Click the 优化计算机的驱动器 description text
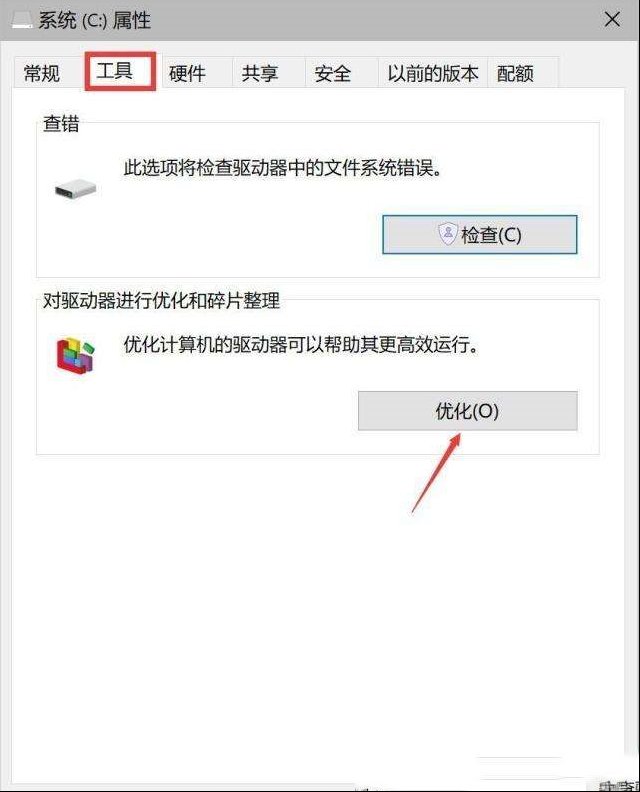The height and width of the screenshot is (792, 640). click(x=301, y=345)
